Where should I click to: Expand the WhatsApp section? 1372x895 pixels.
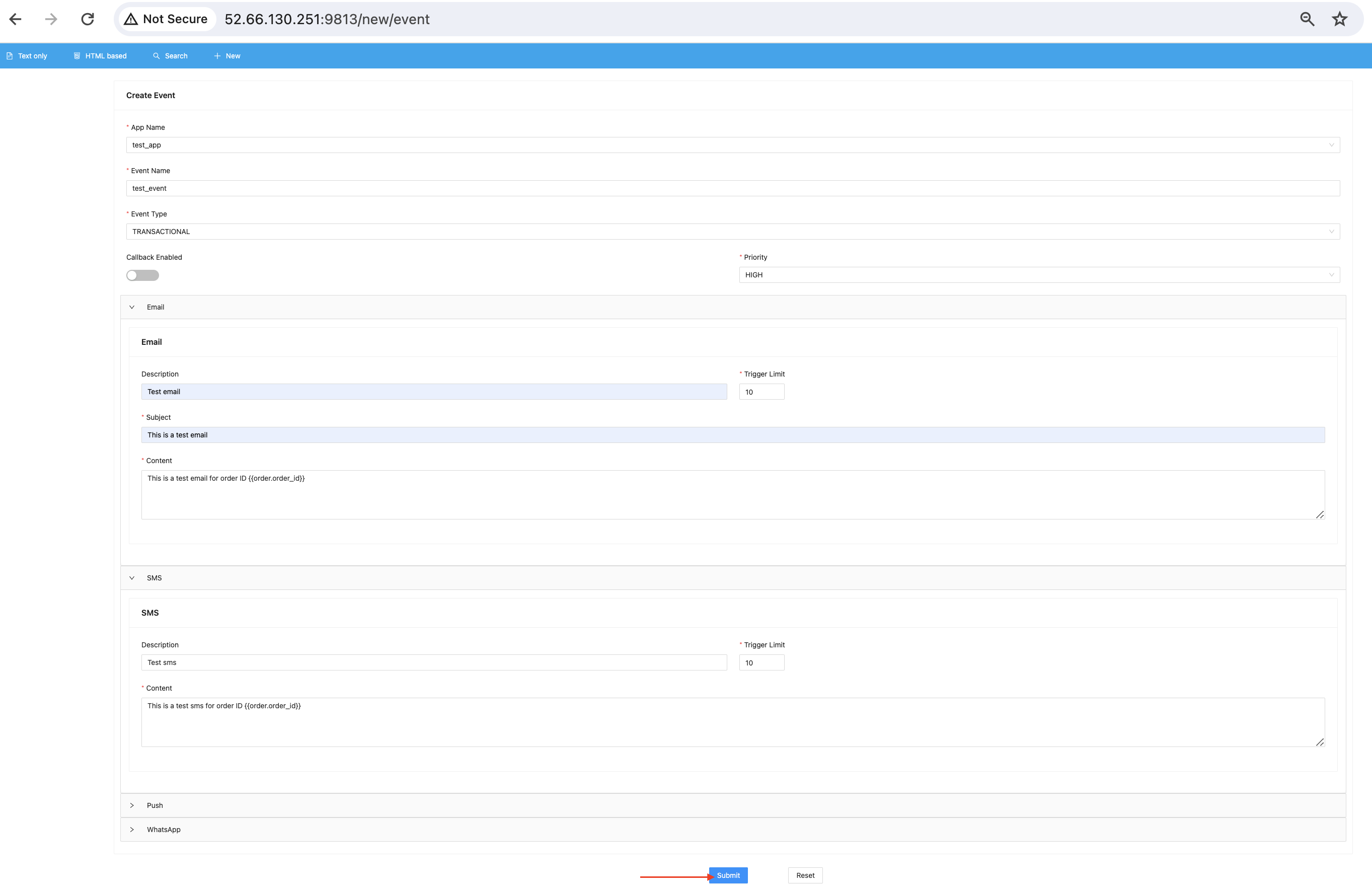[x=131, y=829]
